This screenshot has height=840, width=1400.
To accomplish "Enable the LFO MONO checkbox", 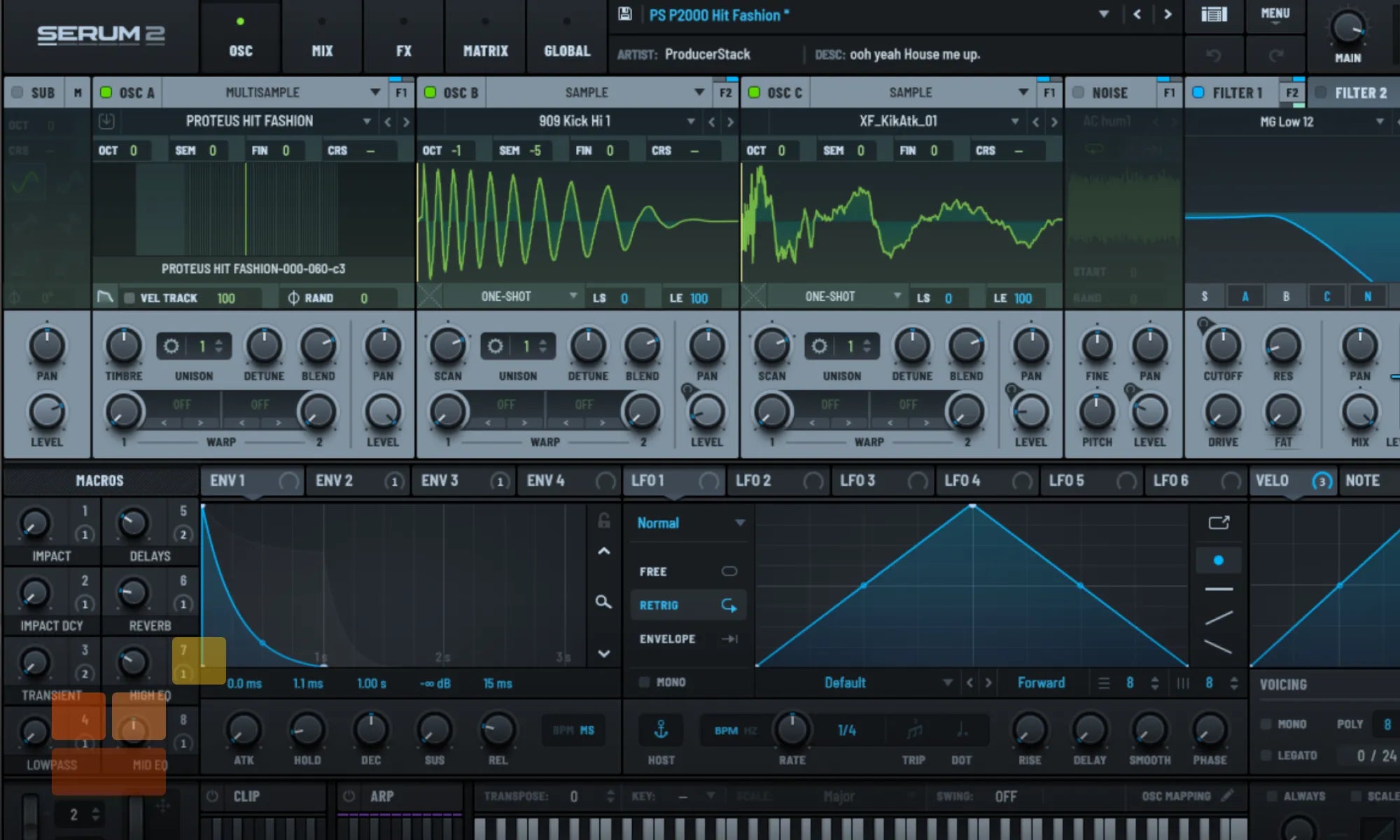I will pos(644,682).
